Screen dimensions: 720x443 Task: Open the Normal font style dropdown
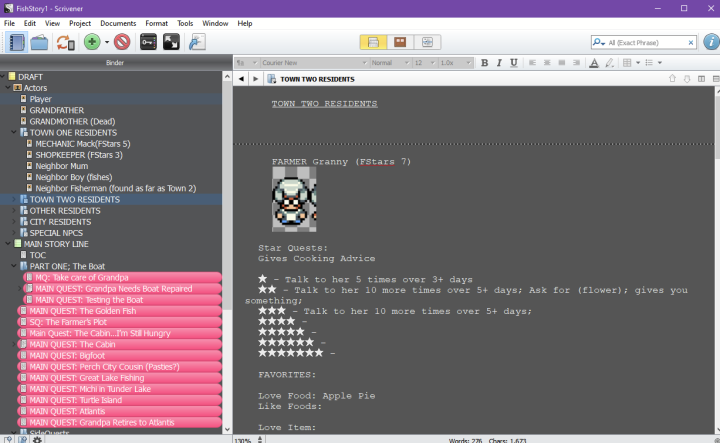(x=390, y=63)
